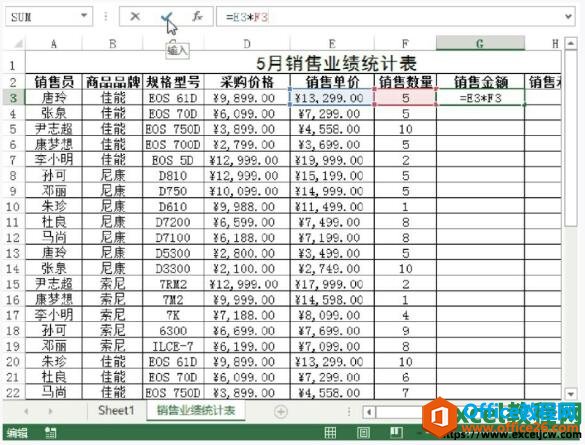This screenshot has width=585, height=445.
Task: Click cell F18 with quantity 9
Action: pos(405,330)
